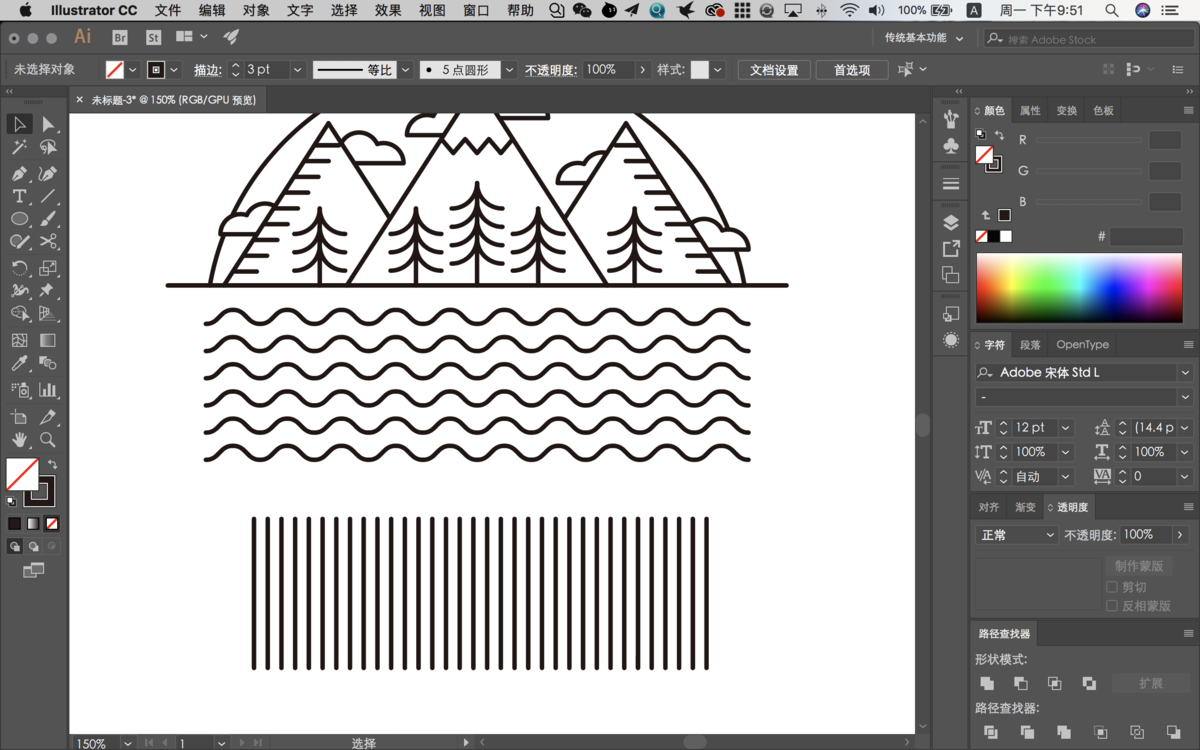Open the 5 点圆形 brush dropdown

[509, 69]
